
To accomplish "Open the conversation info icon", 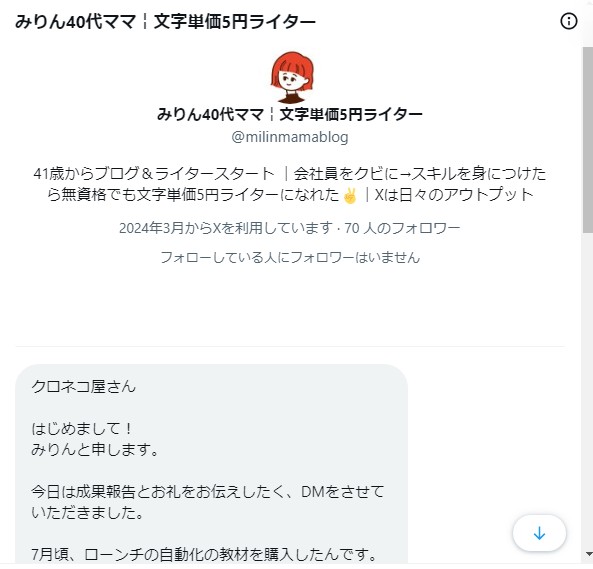I will tap(568, 21).
